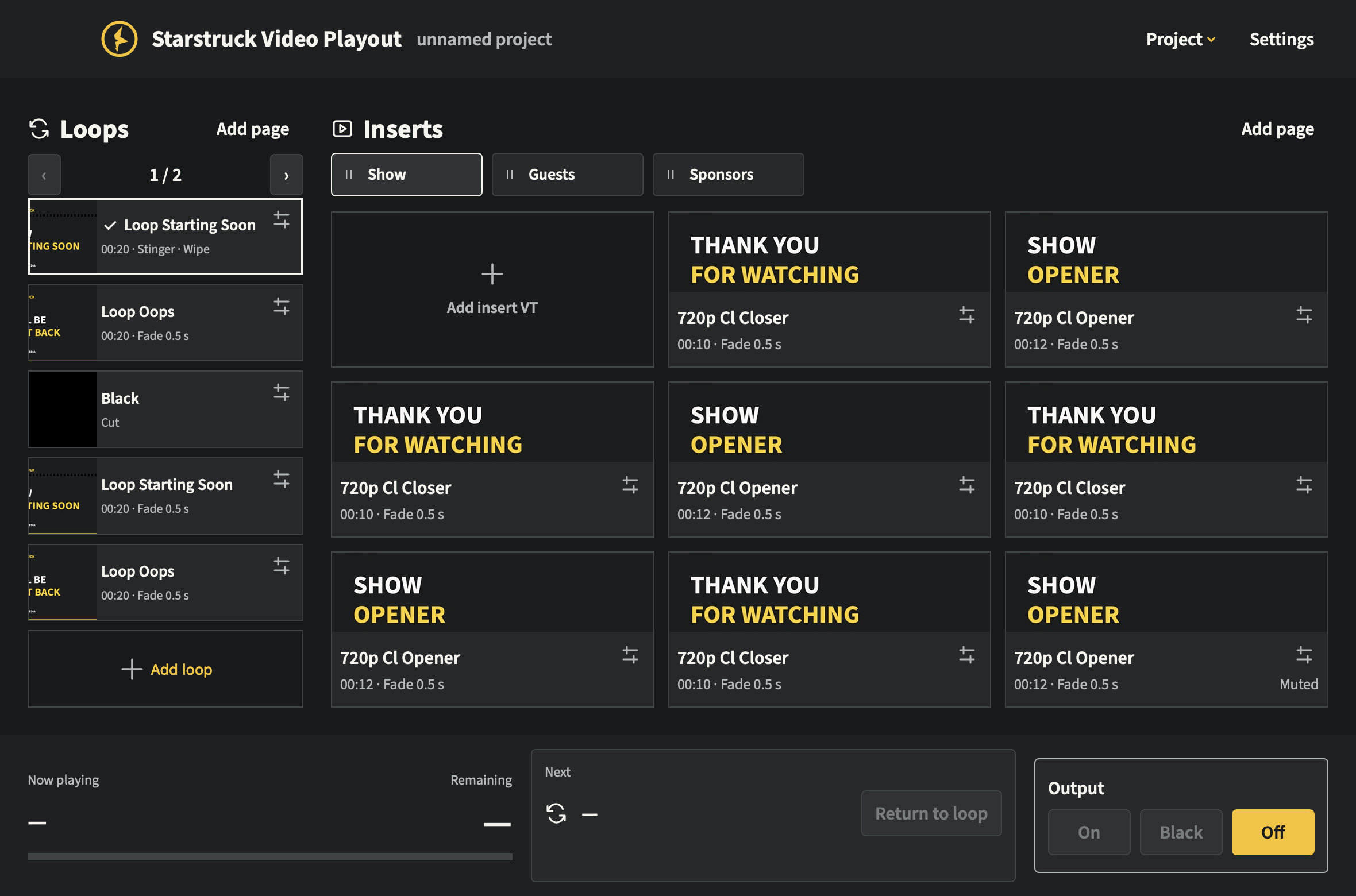This screenshot has width=1356, height=896.
Task: Grab the drag handle on Guests tab
Action: tap(510, 175)
